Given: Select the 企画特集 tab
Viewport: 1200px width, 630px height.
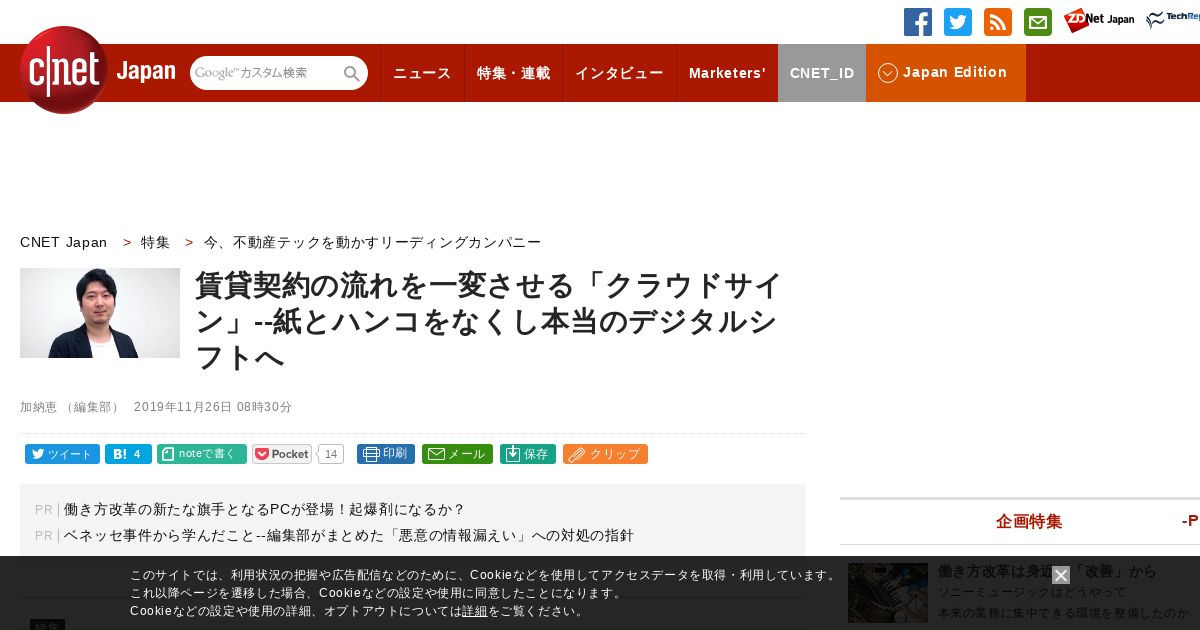Looking at the screenshot, I should click(x=1029, y=521).
